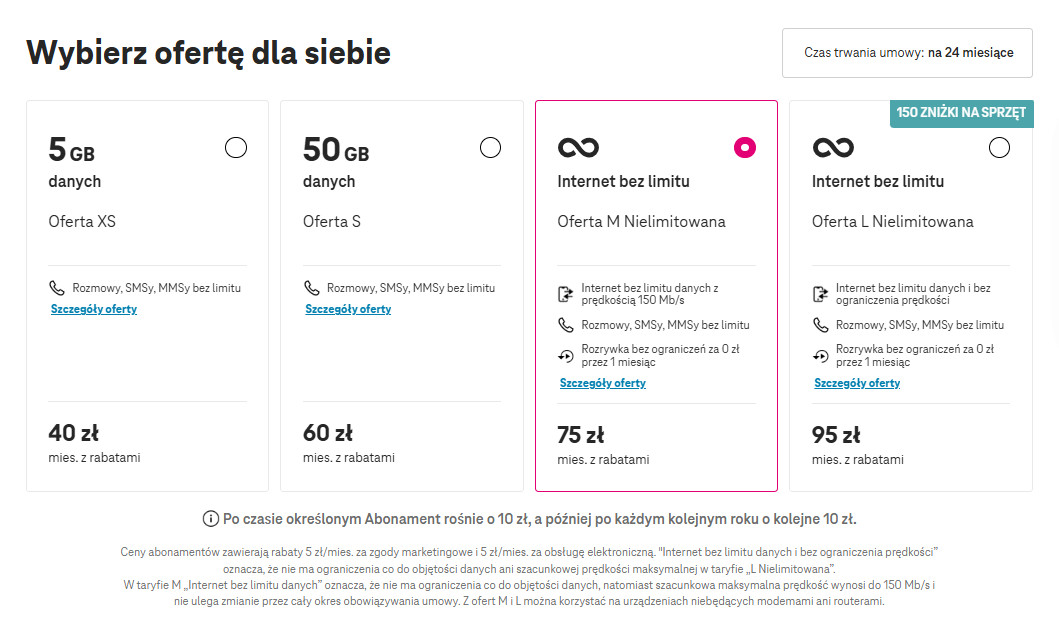View Szczegóły oferty for Oferta M Nielimitowana
The width and height of the screenshot is (1059, 631).
pos(603,383)
